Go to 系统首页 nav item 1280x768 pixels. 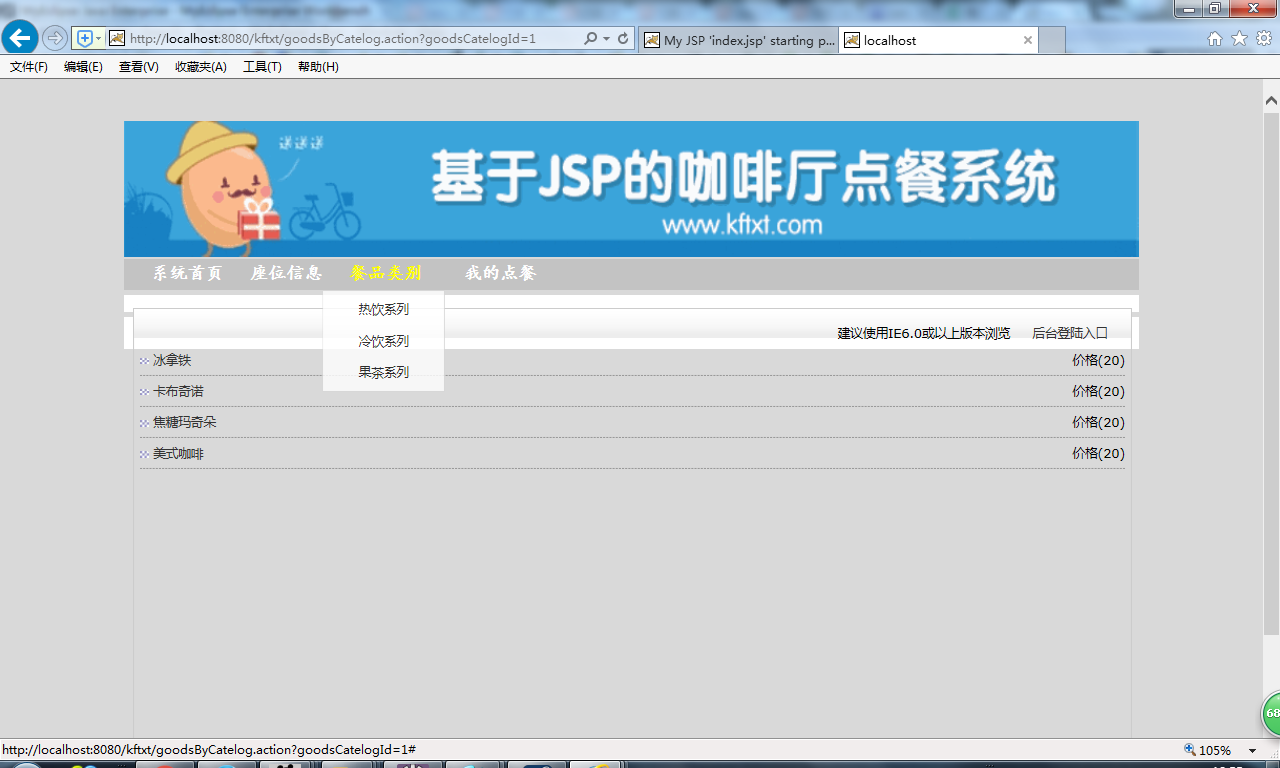click(x=187, y=273)
